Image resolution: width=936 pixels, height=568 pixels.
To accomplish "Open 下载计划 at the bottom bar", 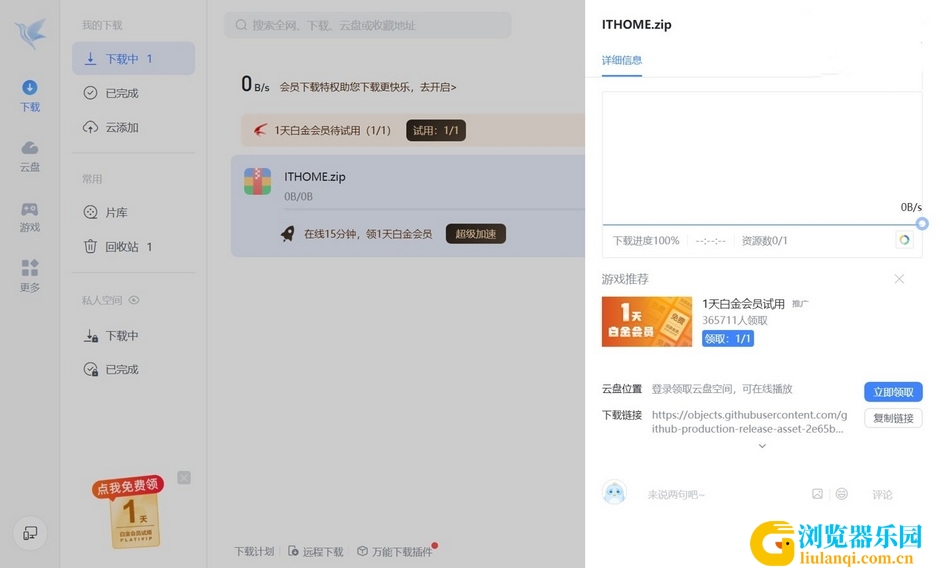I will (254, 552).
